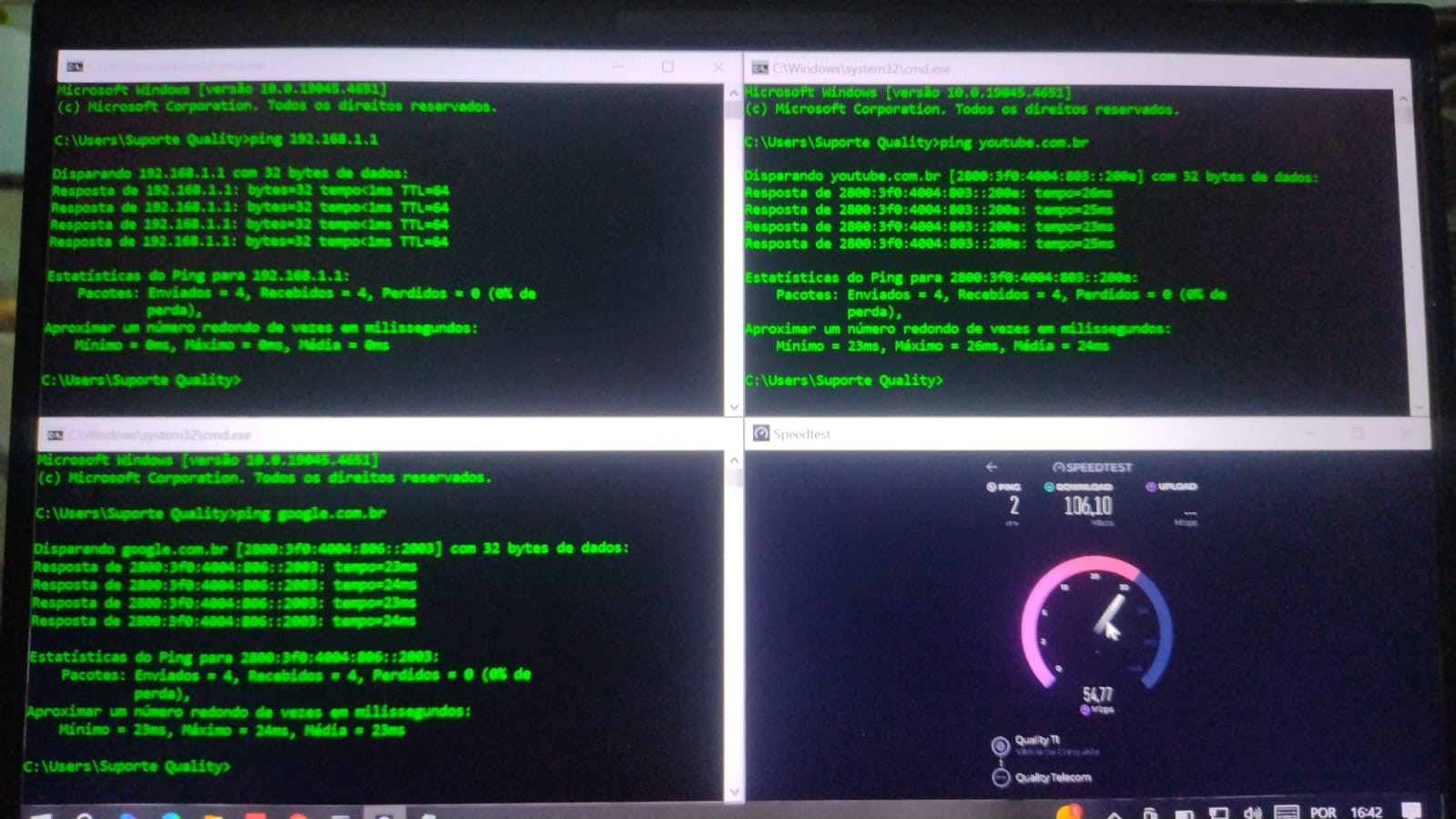Open the clock showing 16:42
Image resolution: width=1456 pixels, height=819 pixels.
tap(1366, 813)
